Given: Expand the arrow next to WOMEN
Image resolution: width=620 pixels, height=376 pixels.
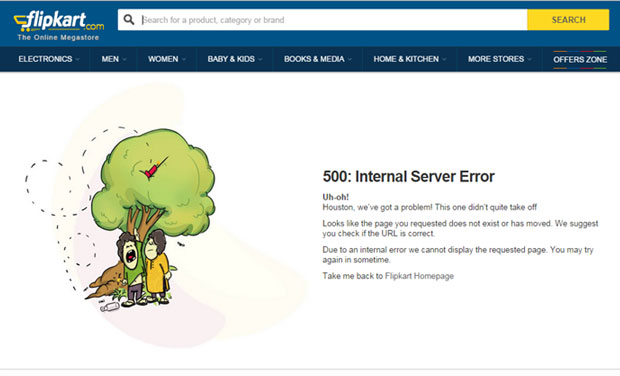Looking at the screenshot, I should (x=184, y=59).
